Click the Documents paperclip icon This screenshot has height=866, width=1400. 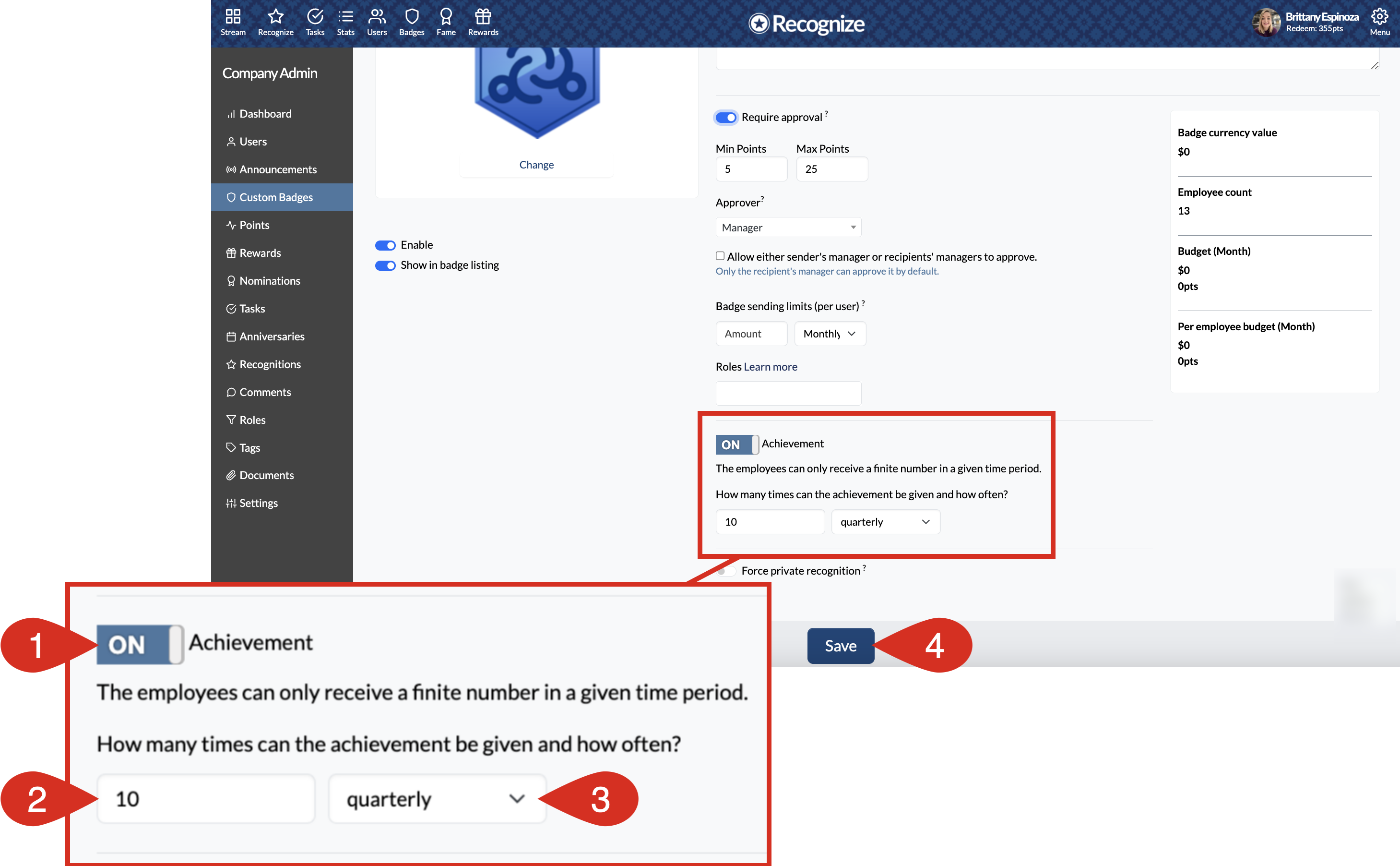(231, 475)
